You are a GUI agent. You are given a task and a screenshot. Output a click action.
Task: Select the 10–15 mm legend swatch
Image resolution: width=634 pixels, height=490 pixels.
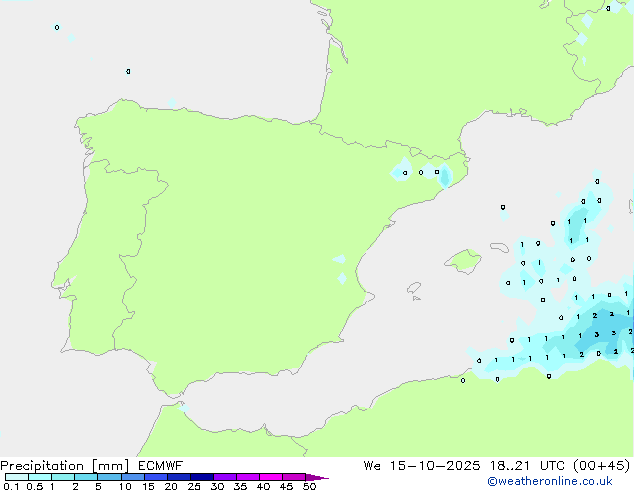tap(132, 477)
